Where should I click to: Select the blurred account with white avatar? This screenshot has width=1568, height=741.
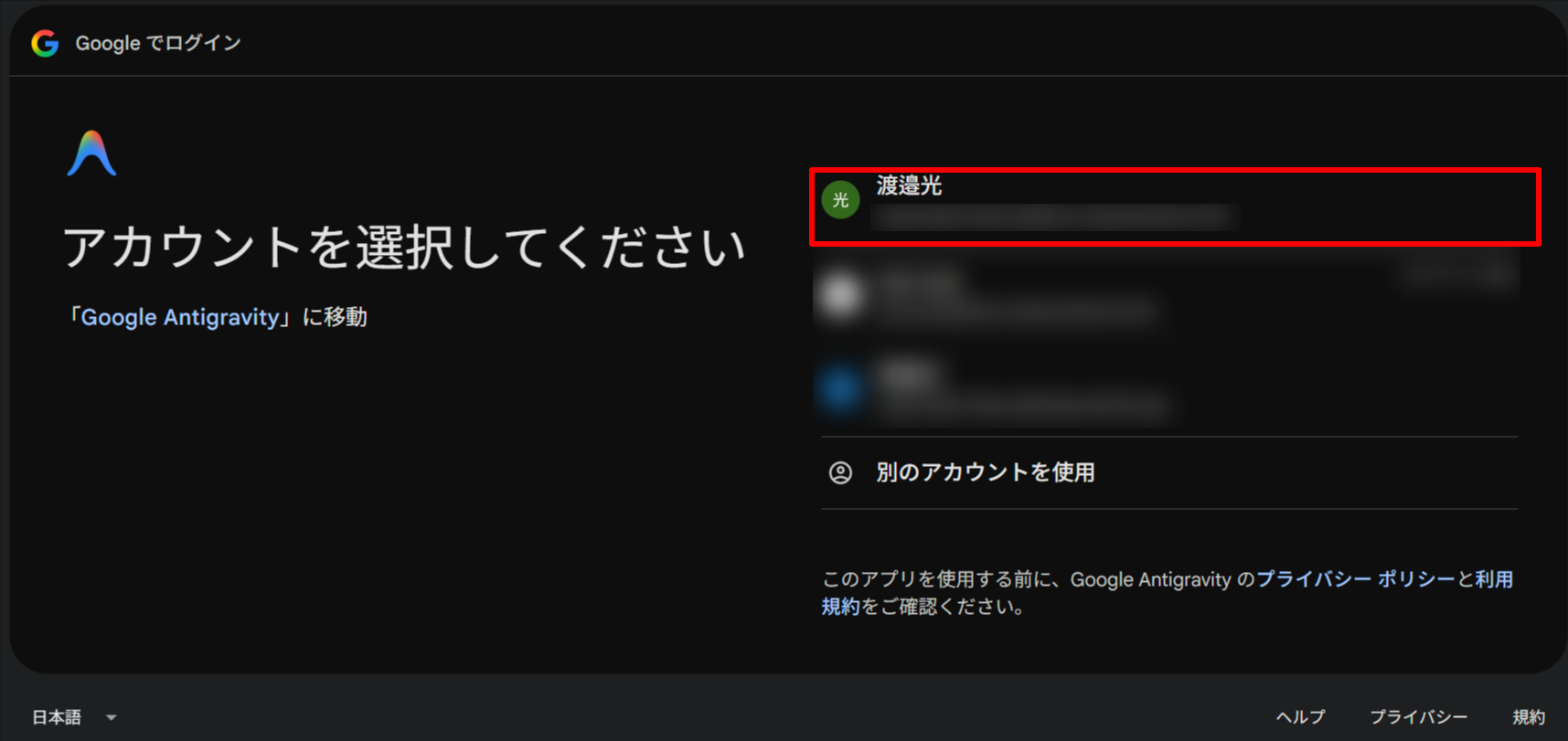tap(1169, 295)
